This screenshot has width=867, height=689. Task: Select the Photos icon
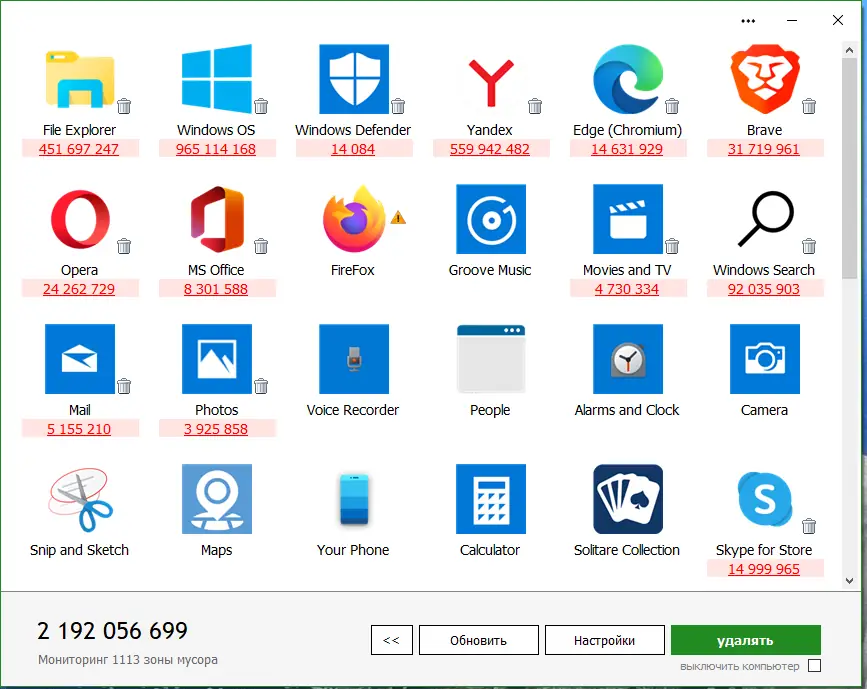pyautogui.click(x=217, y=359)
